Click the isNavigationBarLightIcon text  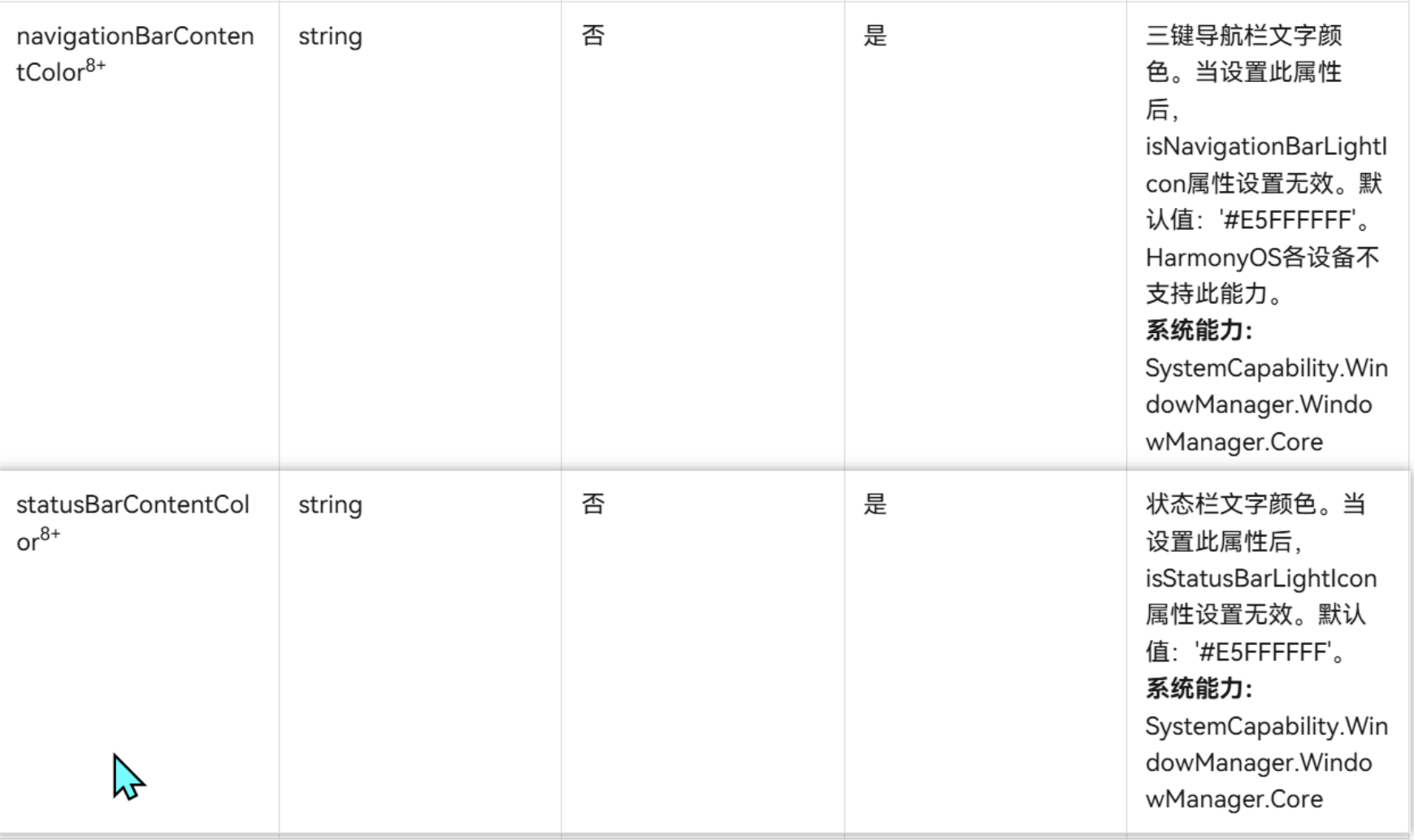(x=1265, y=147)
